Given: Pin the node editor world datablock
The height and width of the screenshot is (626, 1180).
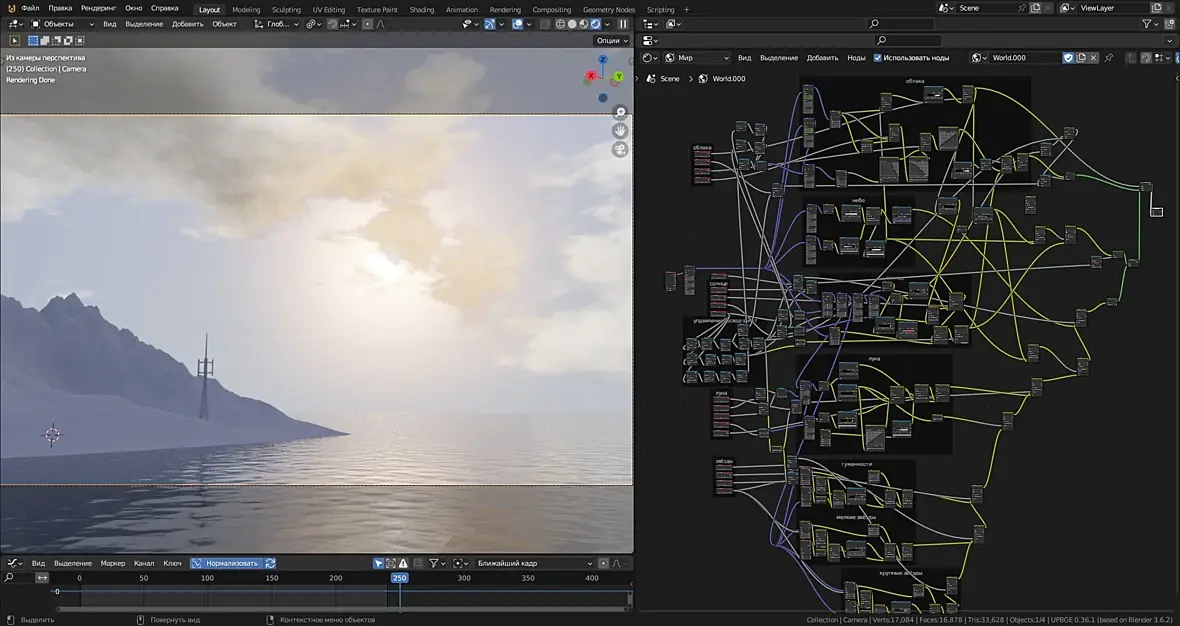Looking at the screenshot, I should tap(1108, 58).
